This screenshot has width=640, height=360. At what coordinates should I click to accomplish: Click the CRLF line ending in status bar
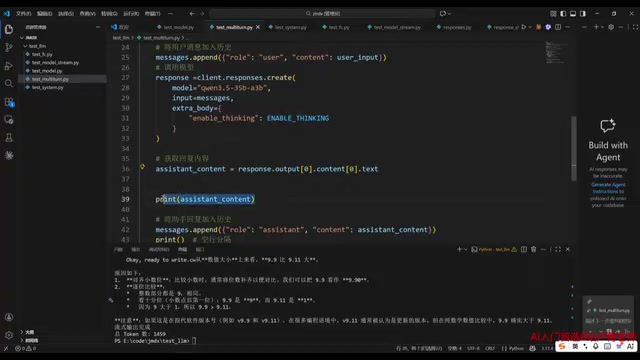coord(490,348)
